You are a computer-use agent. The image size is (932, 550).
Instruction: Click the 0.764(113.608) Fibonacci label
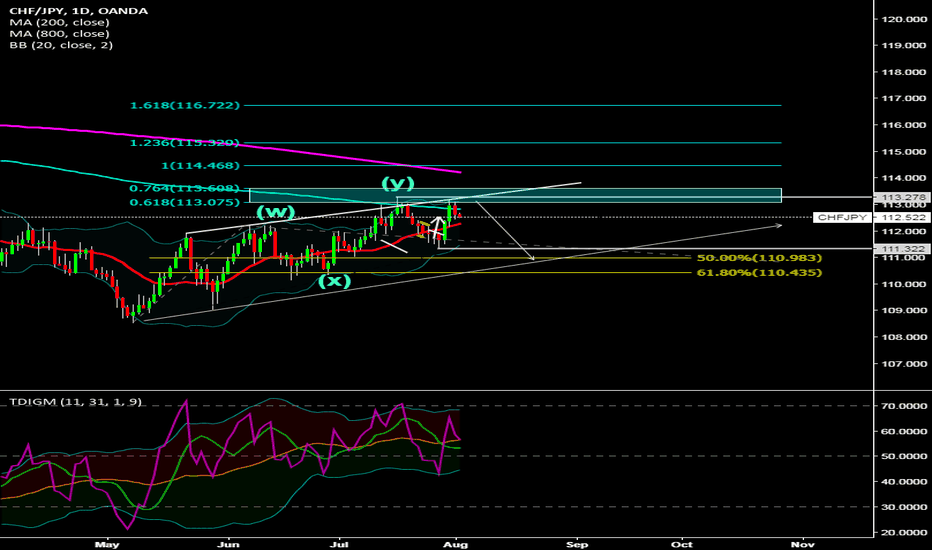pyautogui.click(x=185, y=188)
